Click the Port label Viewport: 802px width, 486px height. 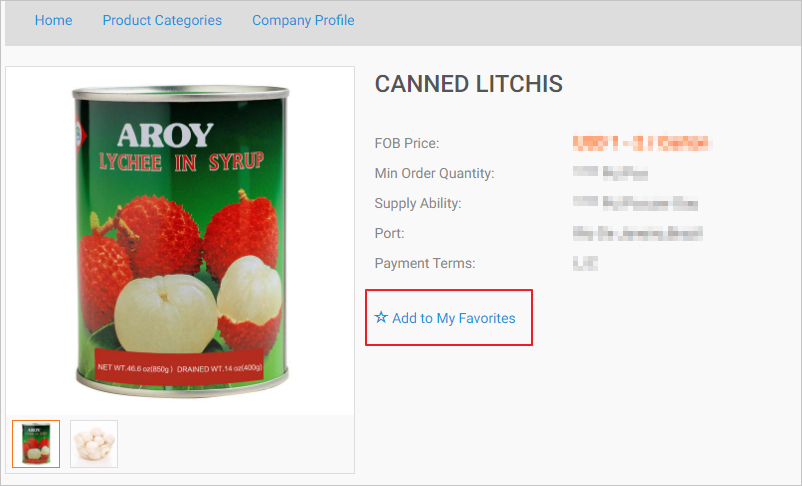coord(388,234)
